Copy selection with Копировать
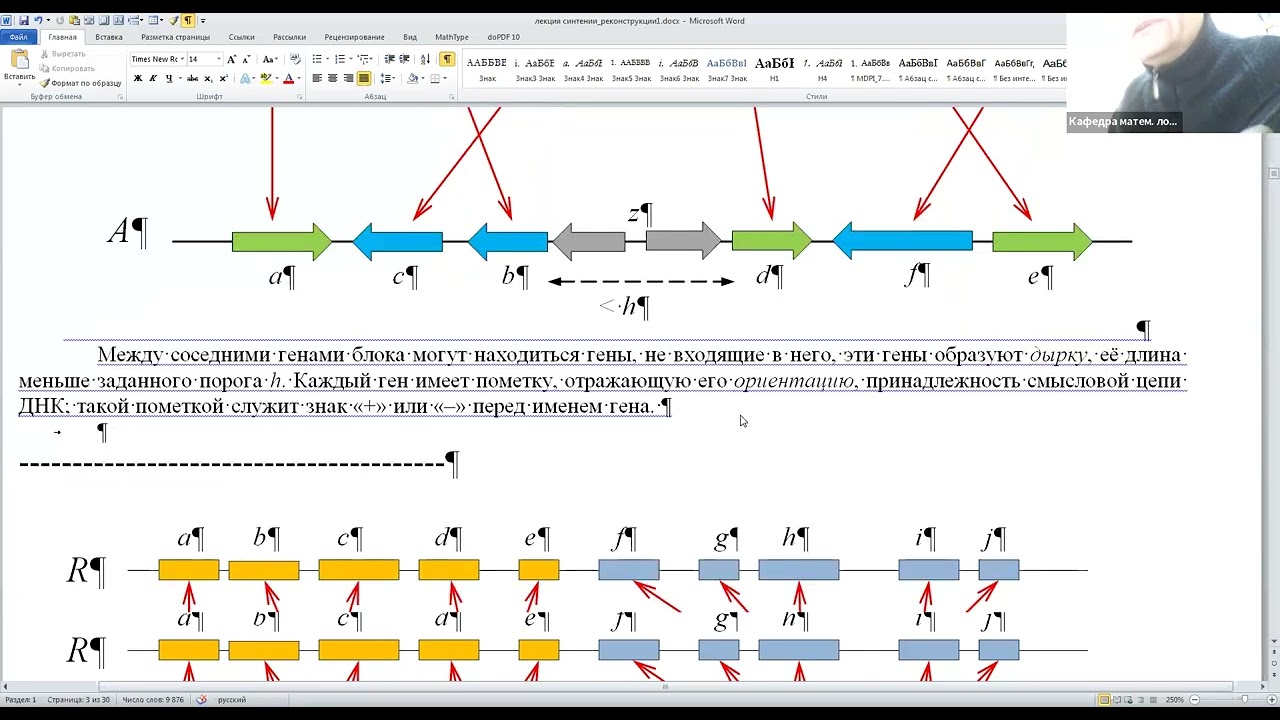The height and width of the screenshot is (720, 1280). [67, 68]
